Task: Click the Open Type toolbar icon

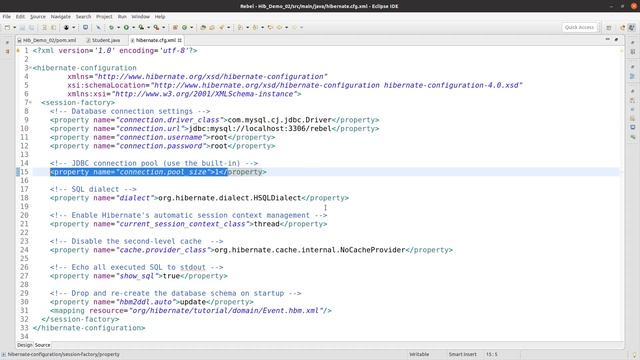Action: tap(203, 27)
